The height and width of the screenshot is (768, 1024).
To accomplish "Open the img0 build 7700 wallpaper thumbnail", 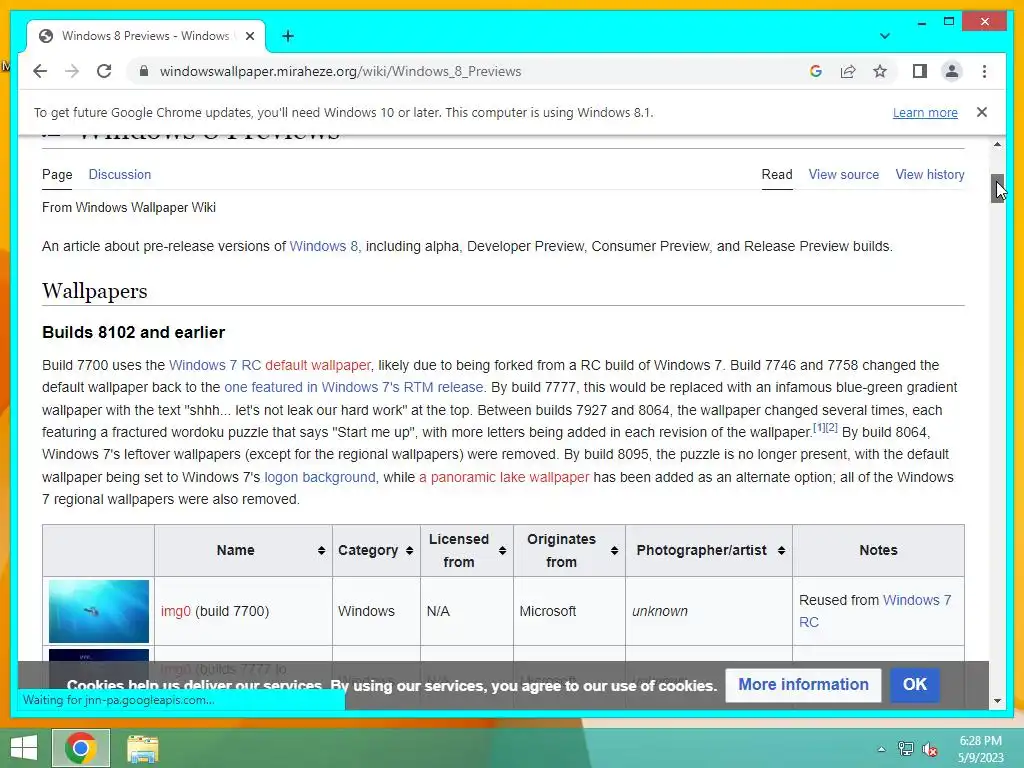I will coord(99,611).
